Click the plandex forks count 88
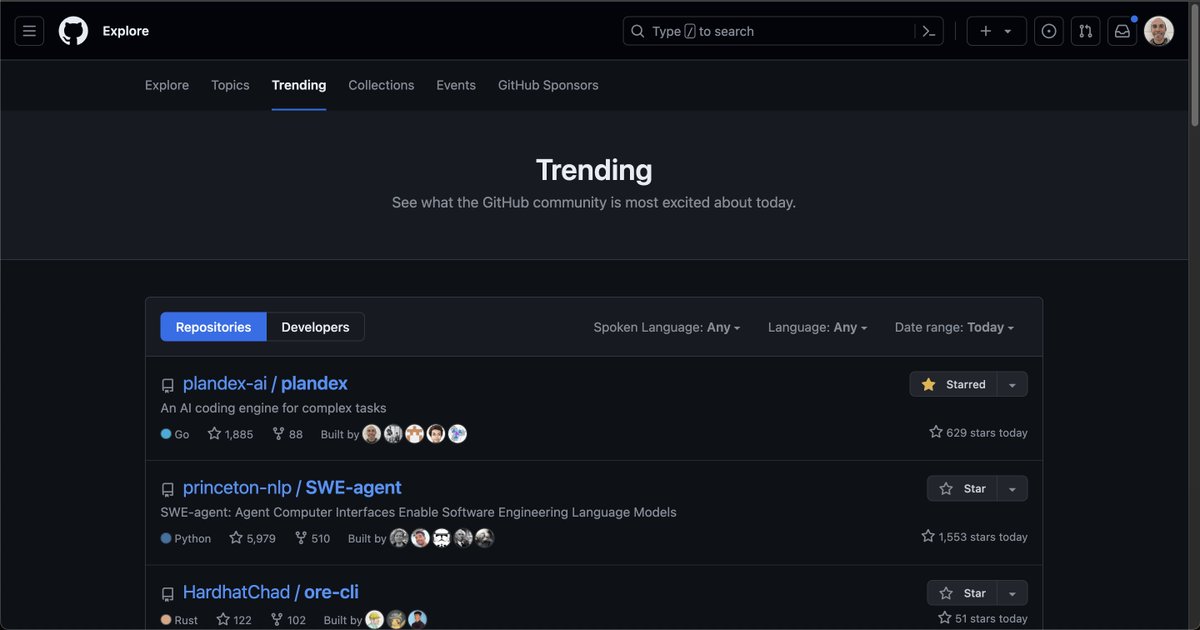The height and width of the screenshot is (630, 1200). [287, 434]
